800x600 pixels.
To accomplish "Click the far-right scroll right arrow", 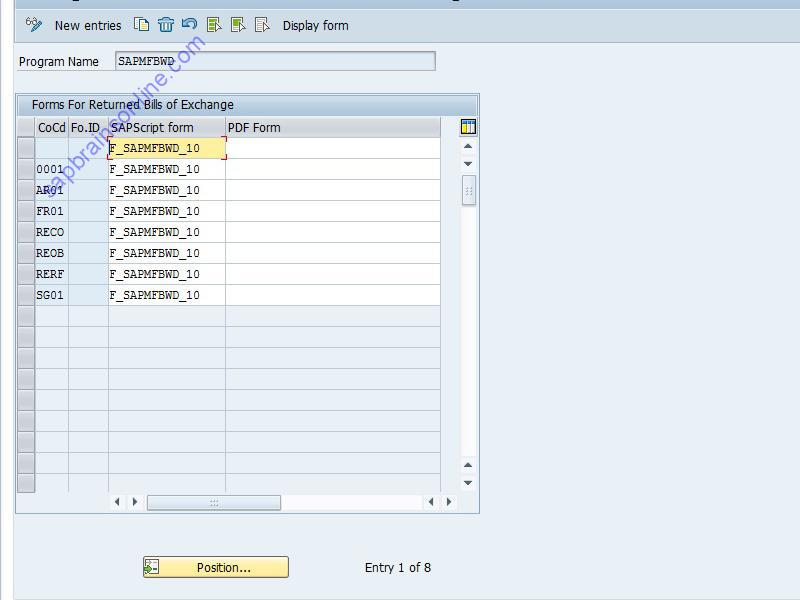I will (x=449, y=502).
